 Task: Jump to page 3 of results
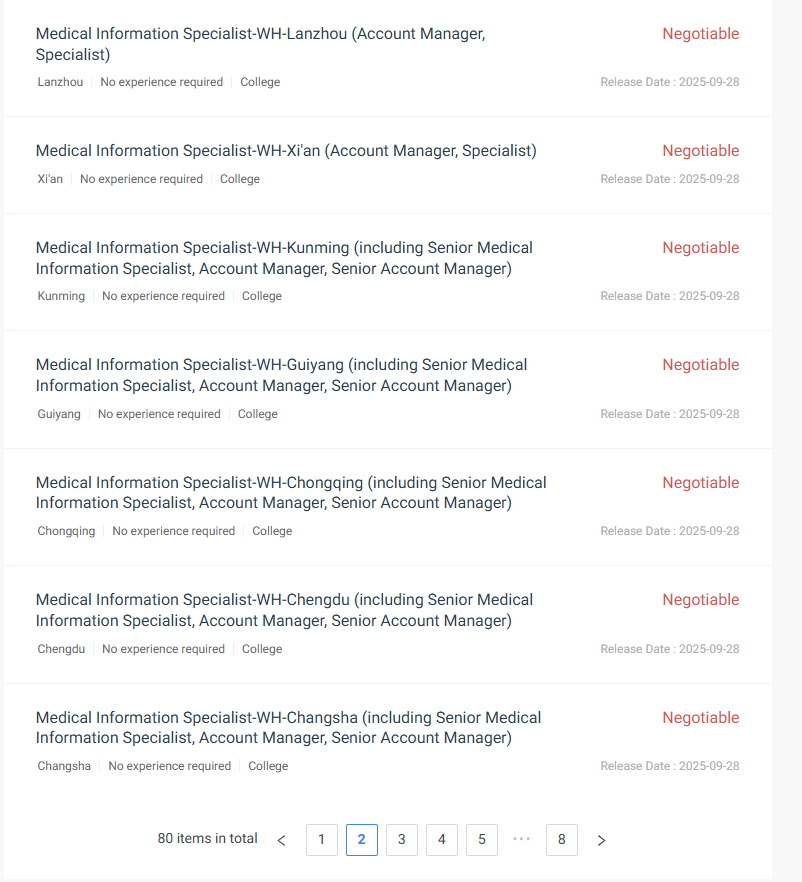[x=402, y=840]
